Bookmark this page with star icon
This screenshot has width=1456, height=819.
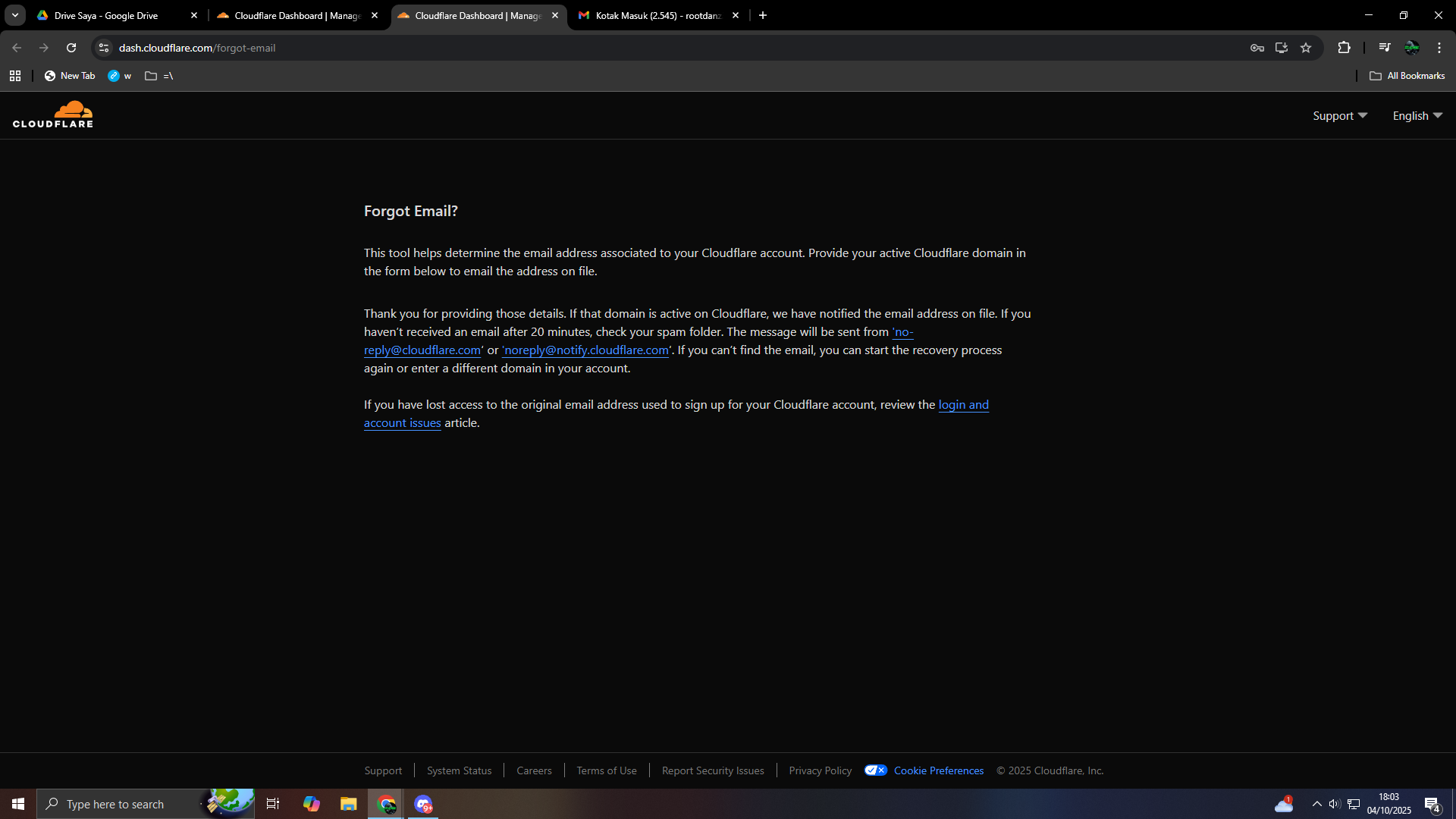point(1306,48)
